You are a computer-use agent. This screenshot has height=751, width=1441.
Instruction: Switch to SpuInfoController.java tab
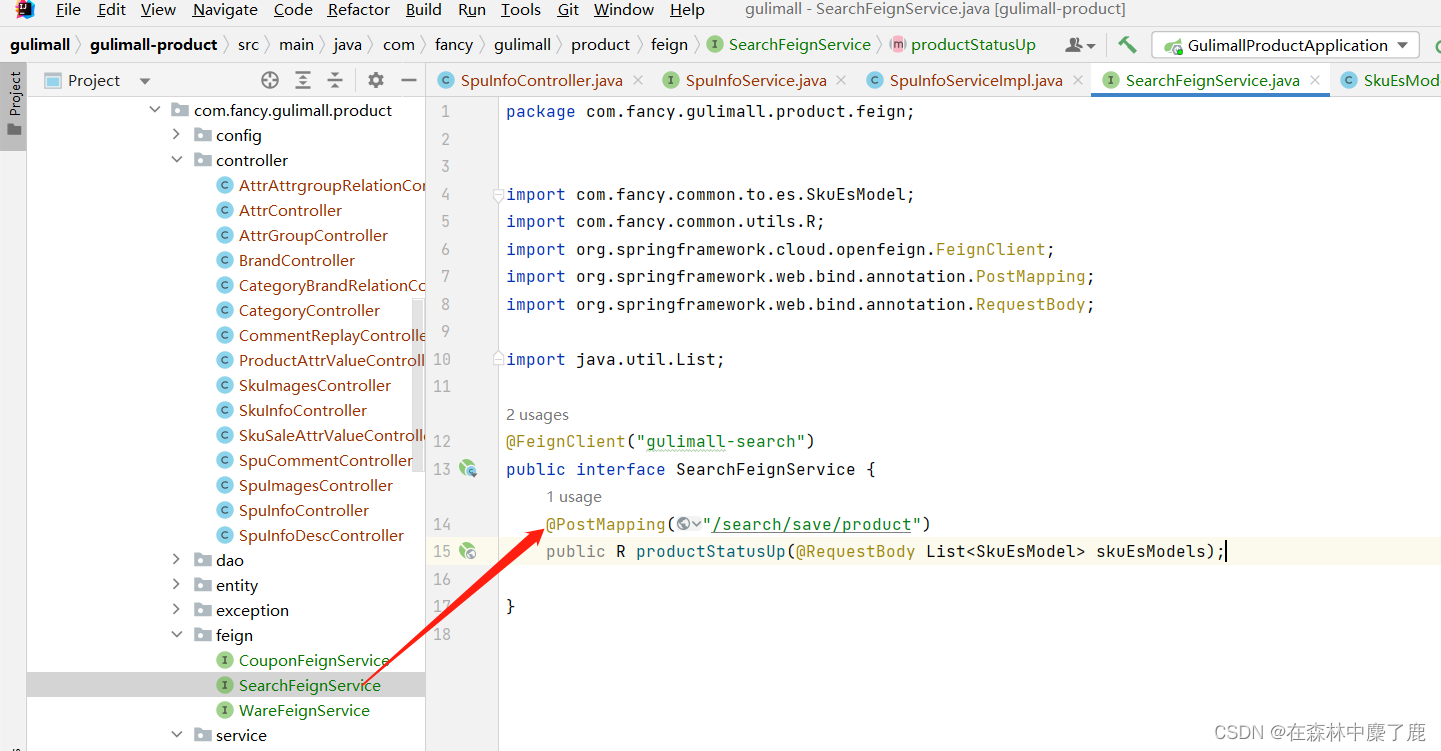[541, 80]
